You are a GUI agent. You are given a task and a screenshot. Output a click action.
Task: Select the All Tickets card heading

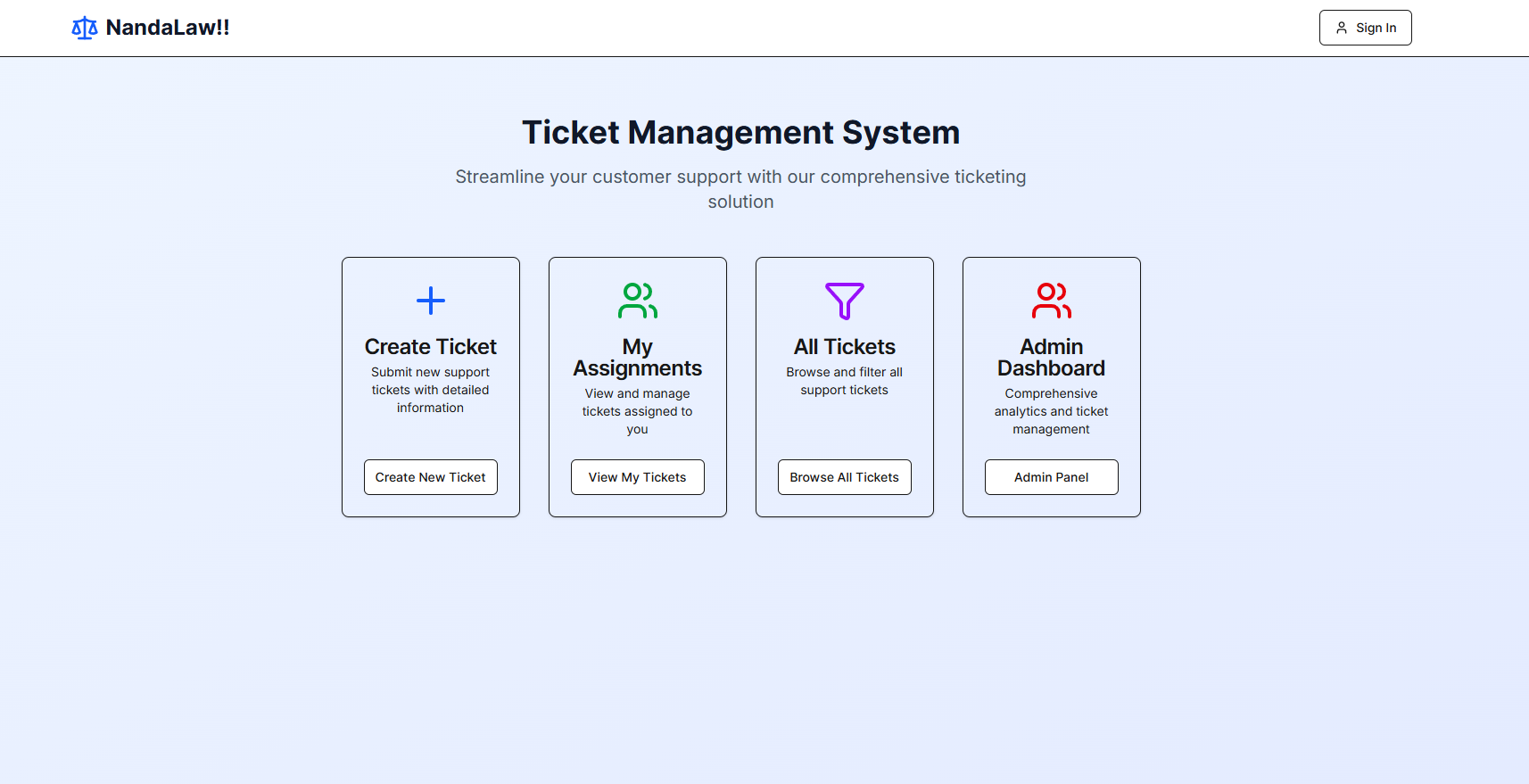(845, 347)
